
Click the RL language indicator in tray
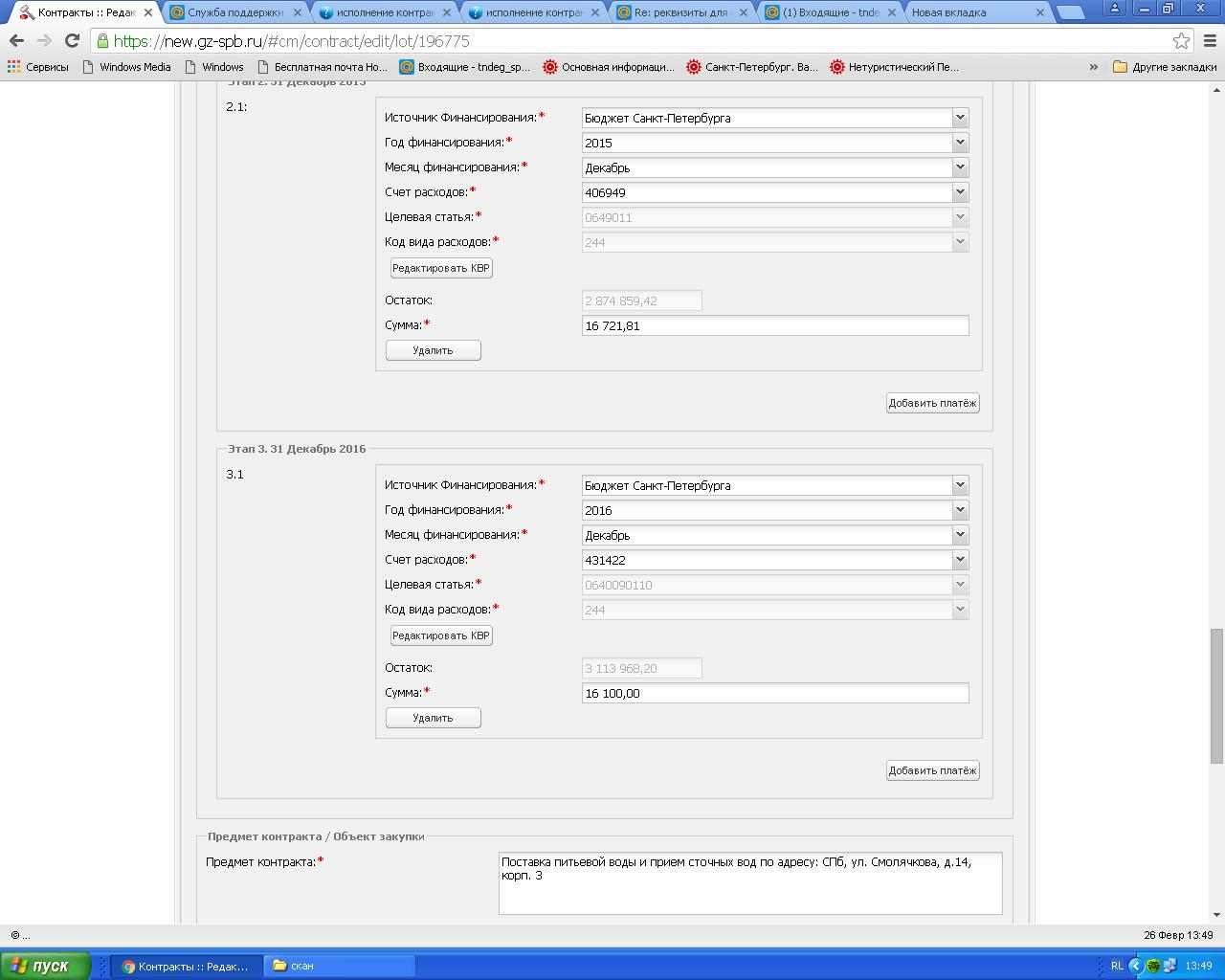pos(1117,966)
